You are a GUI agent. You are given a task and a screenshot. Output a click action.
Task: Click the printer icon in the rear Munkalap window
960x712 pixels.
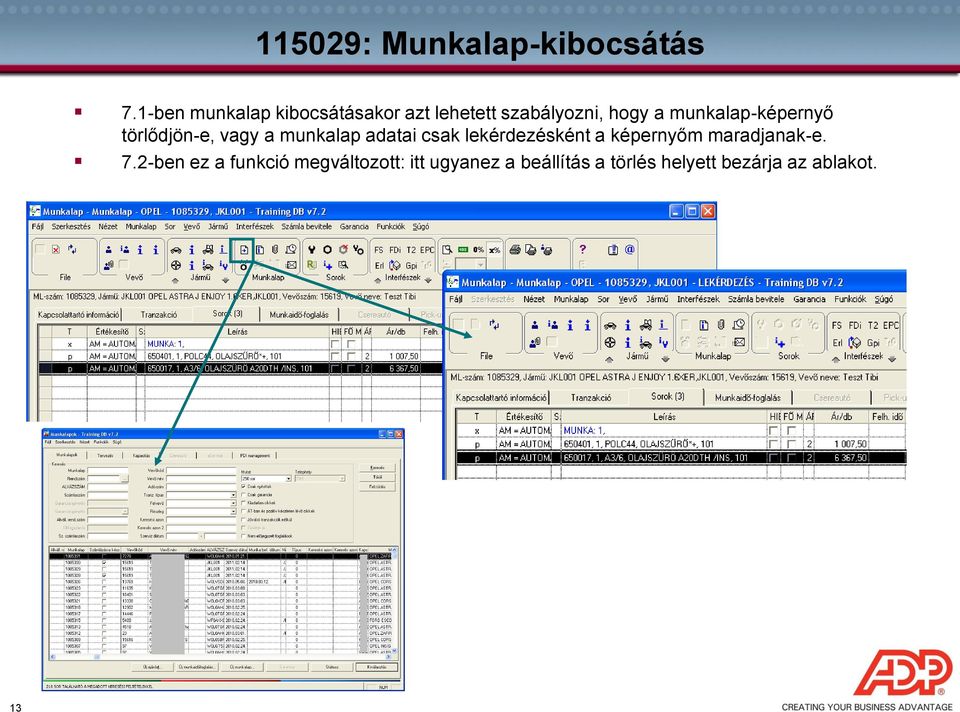(x=515, y=249)
